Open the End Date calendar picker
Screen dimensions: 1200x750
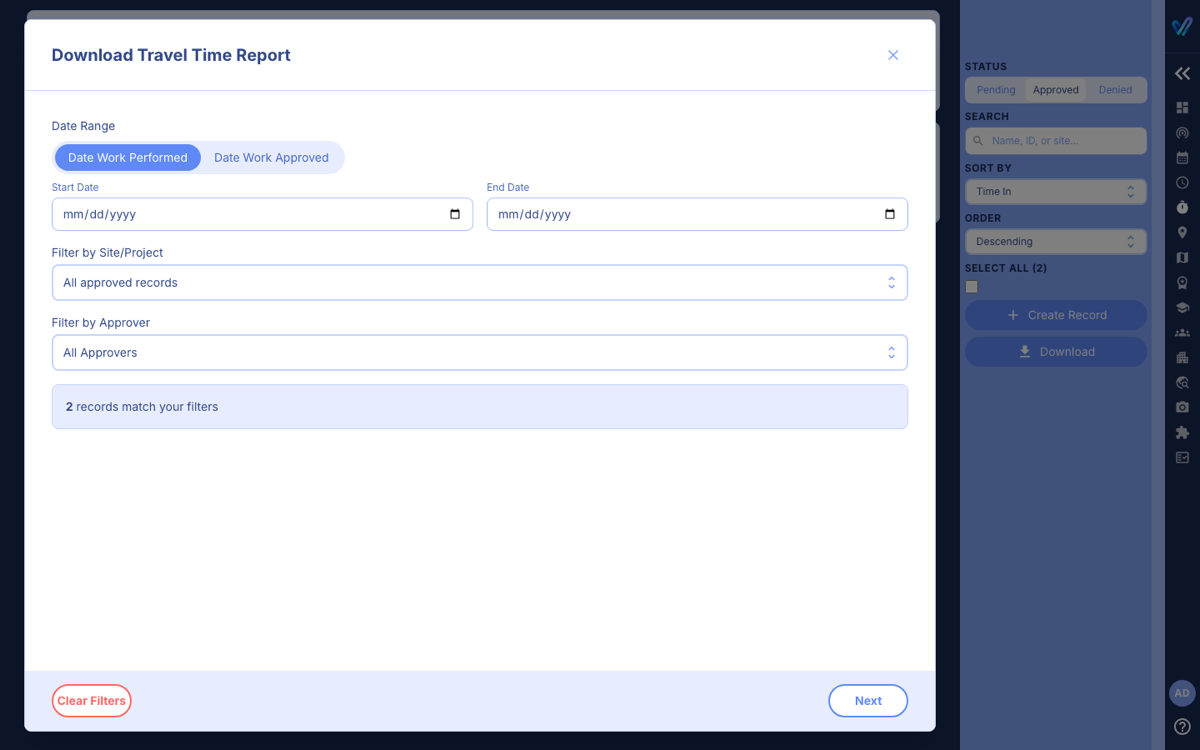890,214
